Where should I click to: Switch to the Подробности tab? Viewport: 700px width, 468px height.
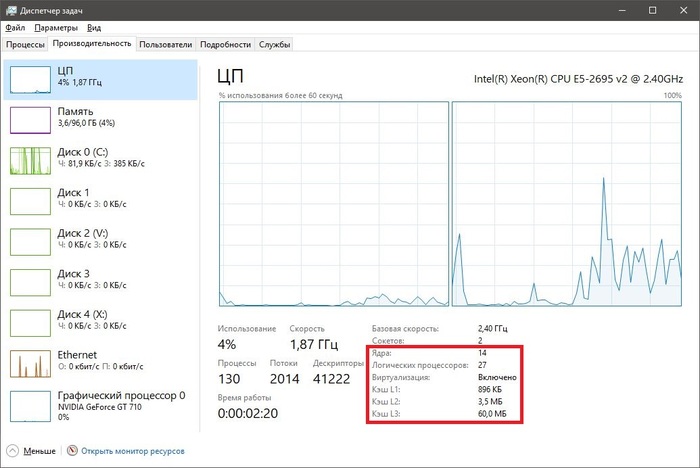point(225,45)
